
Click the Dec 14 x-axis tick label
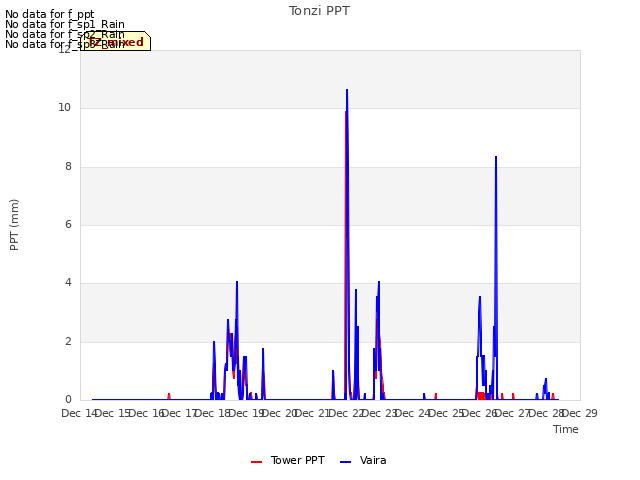(x=79, y=413)
